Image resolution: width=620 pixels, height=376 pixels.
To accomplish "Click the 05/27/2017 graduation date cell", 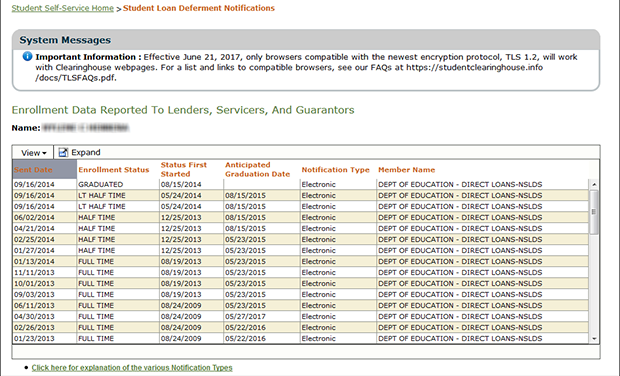I will click(262, 317).
